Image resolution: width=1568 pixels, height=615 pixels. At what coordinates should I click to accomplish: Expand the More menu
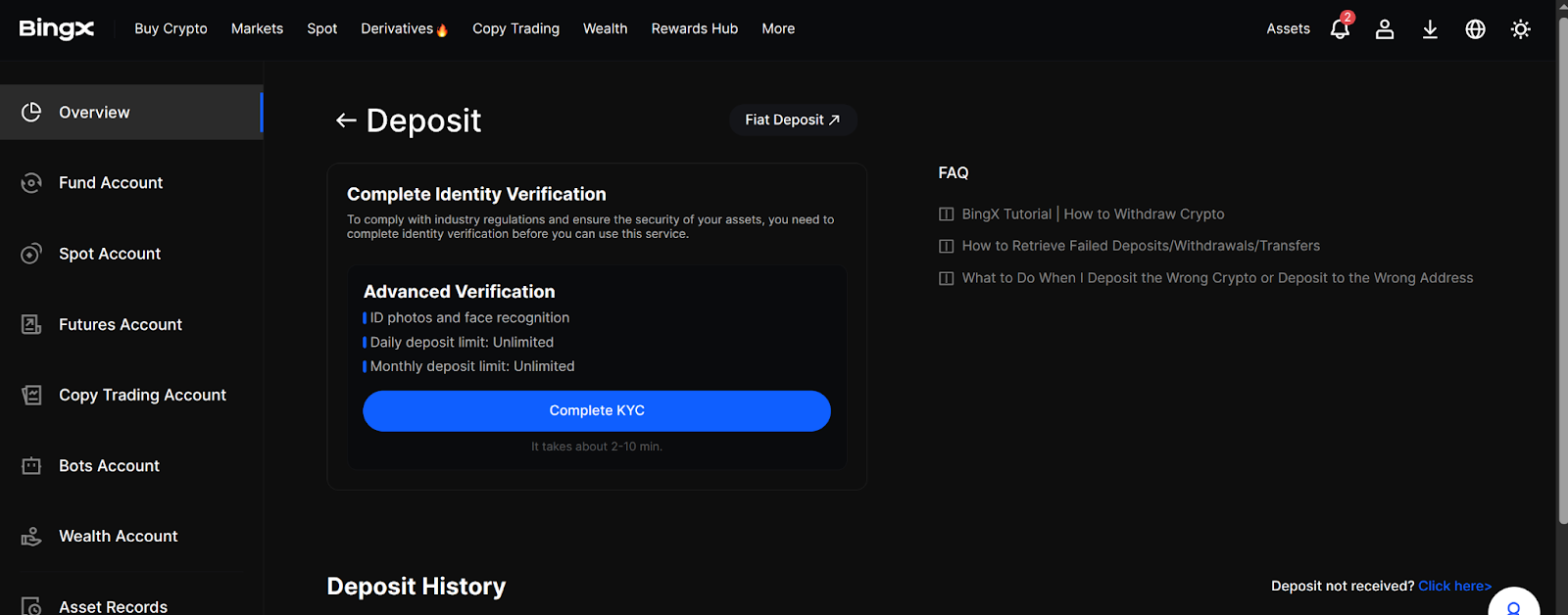778,28
